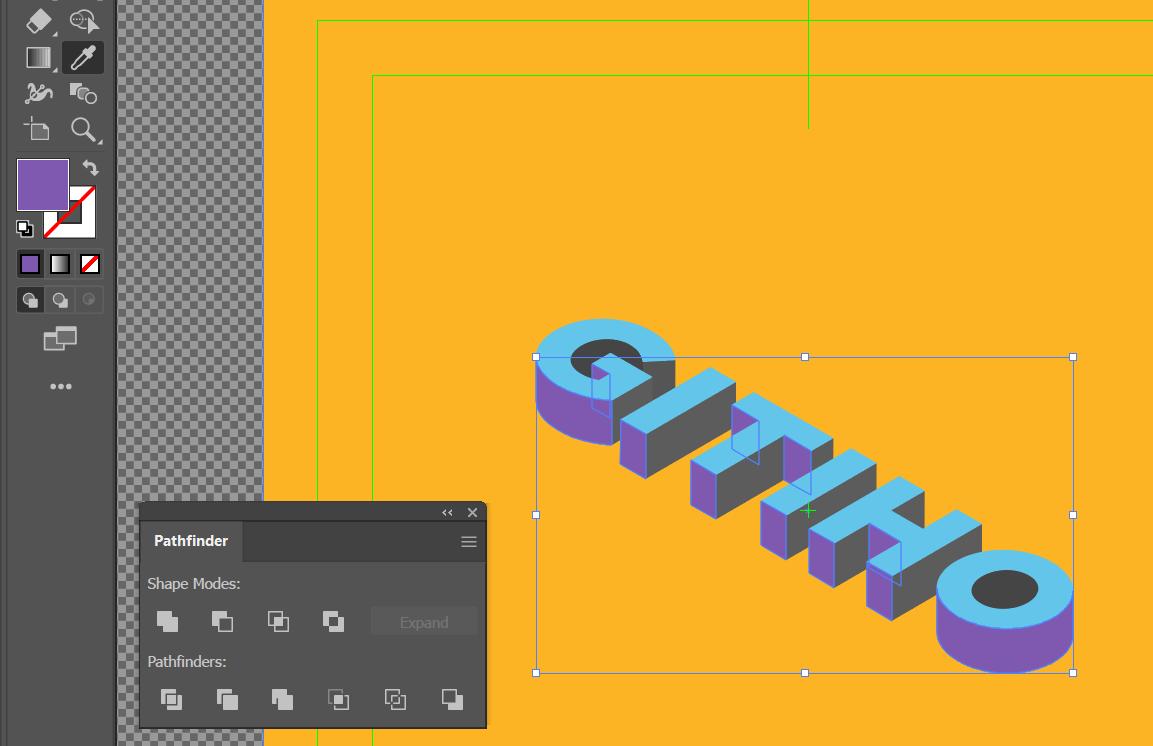The height and width of the screenshot is (746, 1153).
Task: Switch to the Pathfinder tab
Action: point(190,541)
